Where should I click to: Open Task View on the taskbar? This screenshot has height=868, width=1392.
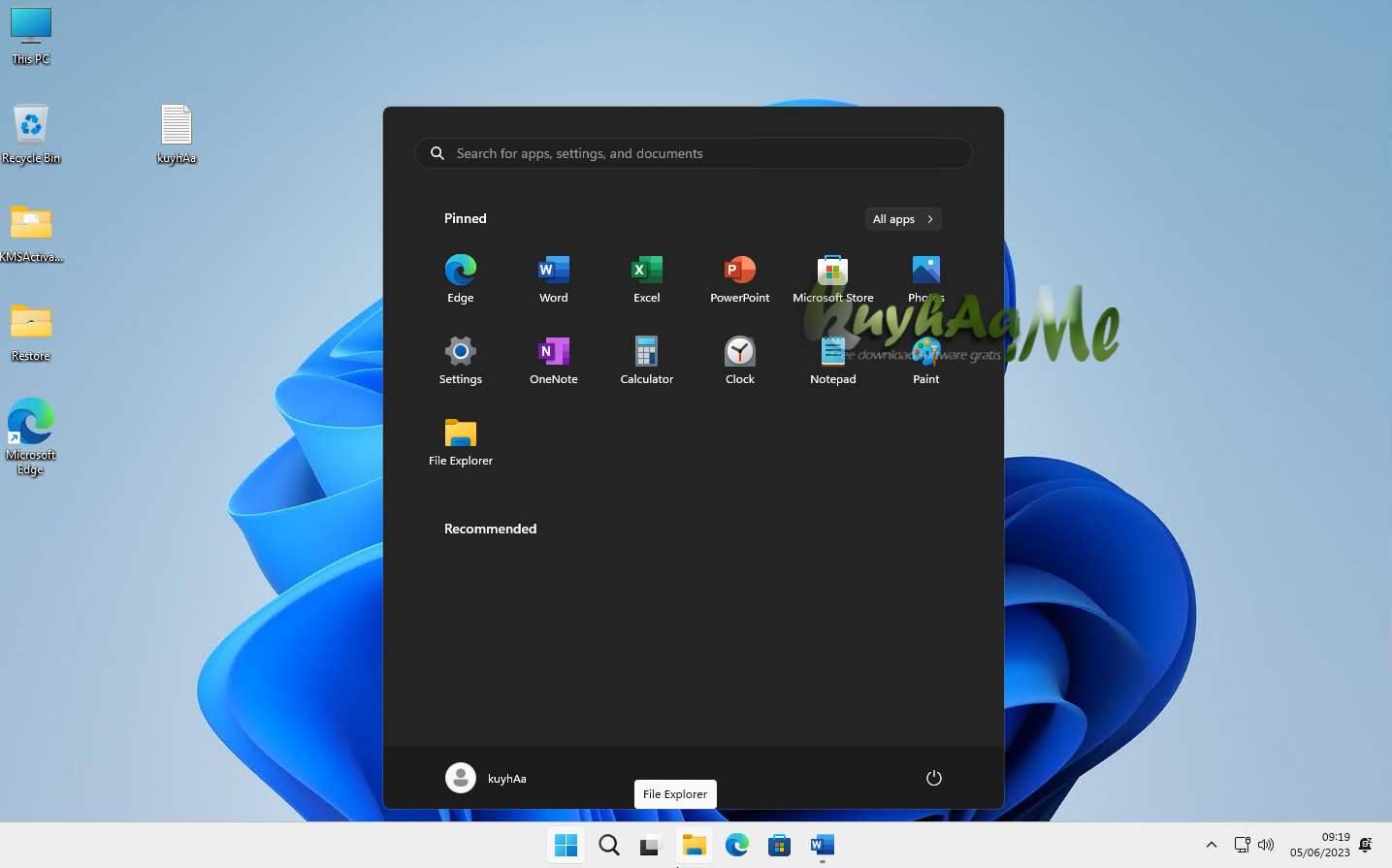[x=651, y=845]
